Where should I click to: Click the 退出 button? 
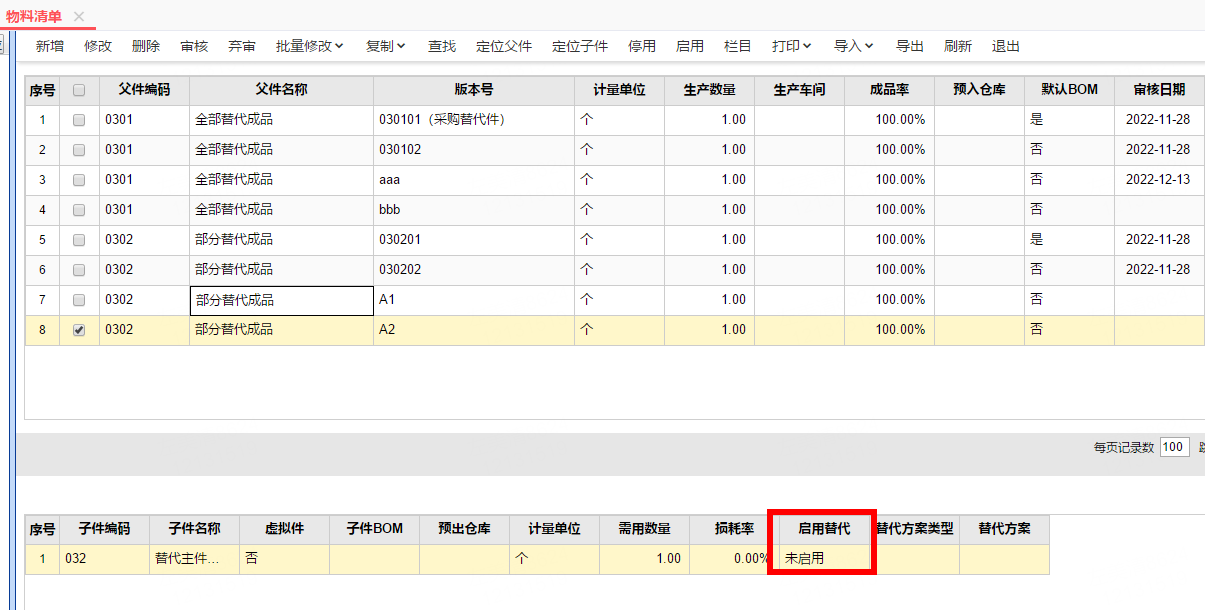pos(1006,46)
